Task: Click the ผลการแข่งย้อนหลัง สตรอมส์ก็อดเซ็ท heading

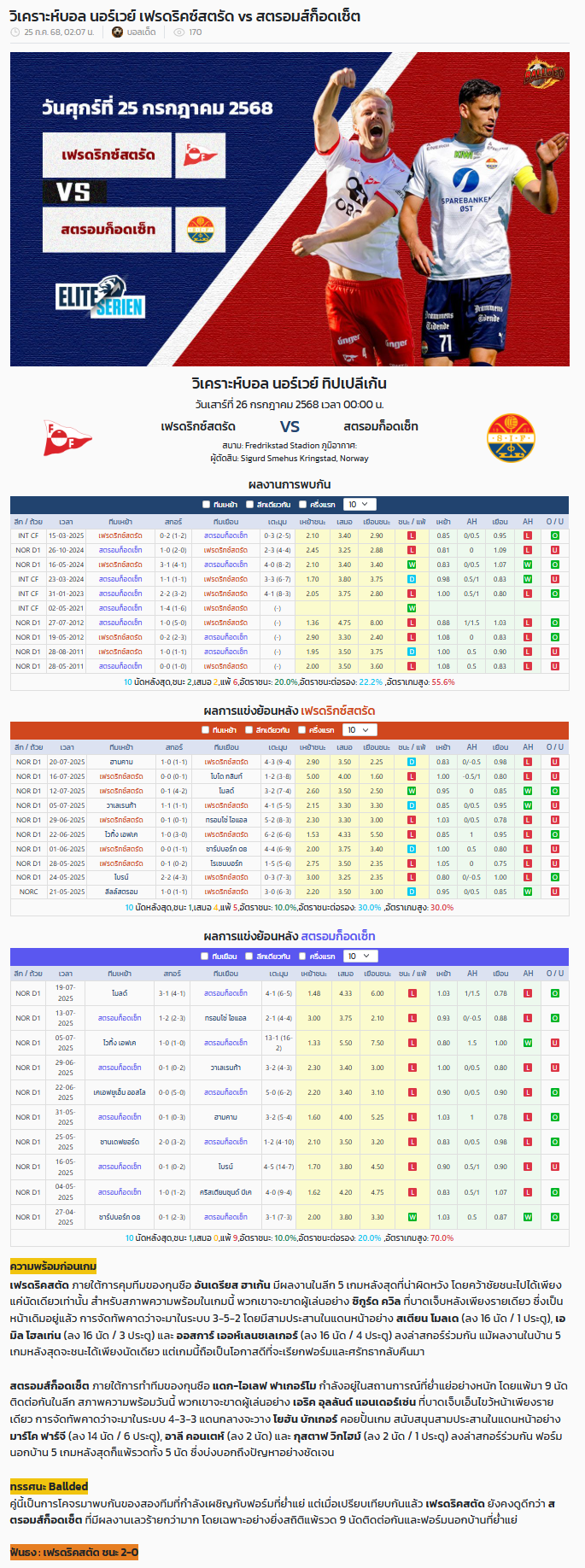Action: 290,936
